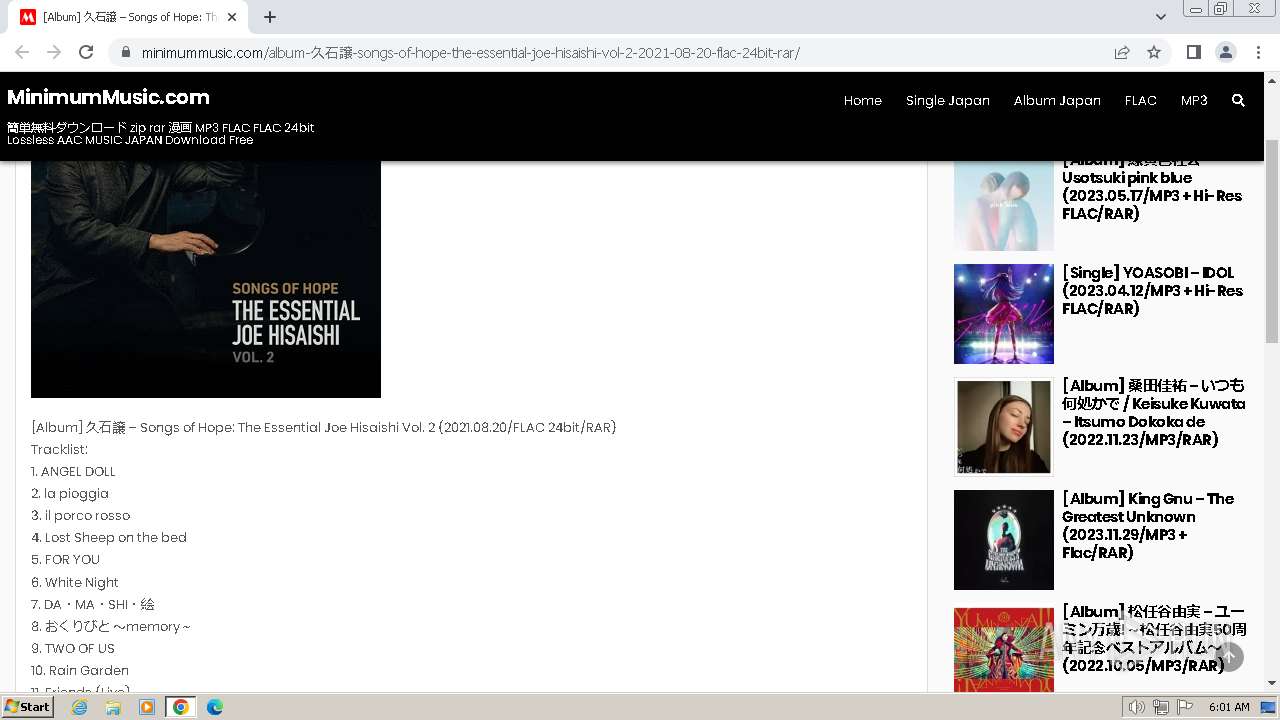Open the Keisuke Kuwata Itsumo Dokoka de link
The height and width of the screenshot is (720, 1280).
click(x=1153, y=412)
